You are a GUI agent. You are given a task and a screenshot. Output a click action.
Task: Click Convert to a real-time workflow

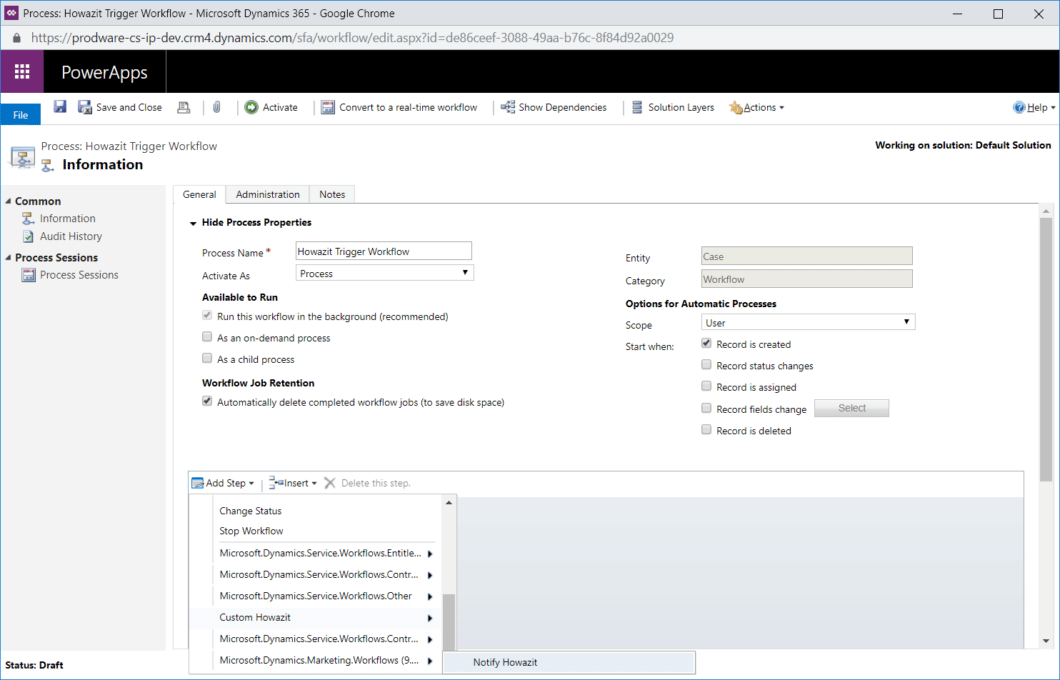408,107
